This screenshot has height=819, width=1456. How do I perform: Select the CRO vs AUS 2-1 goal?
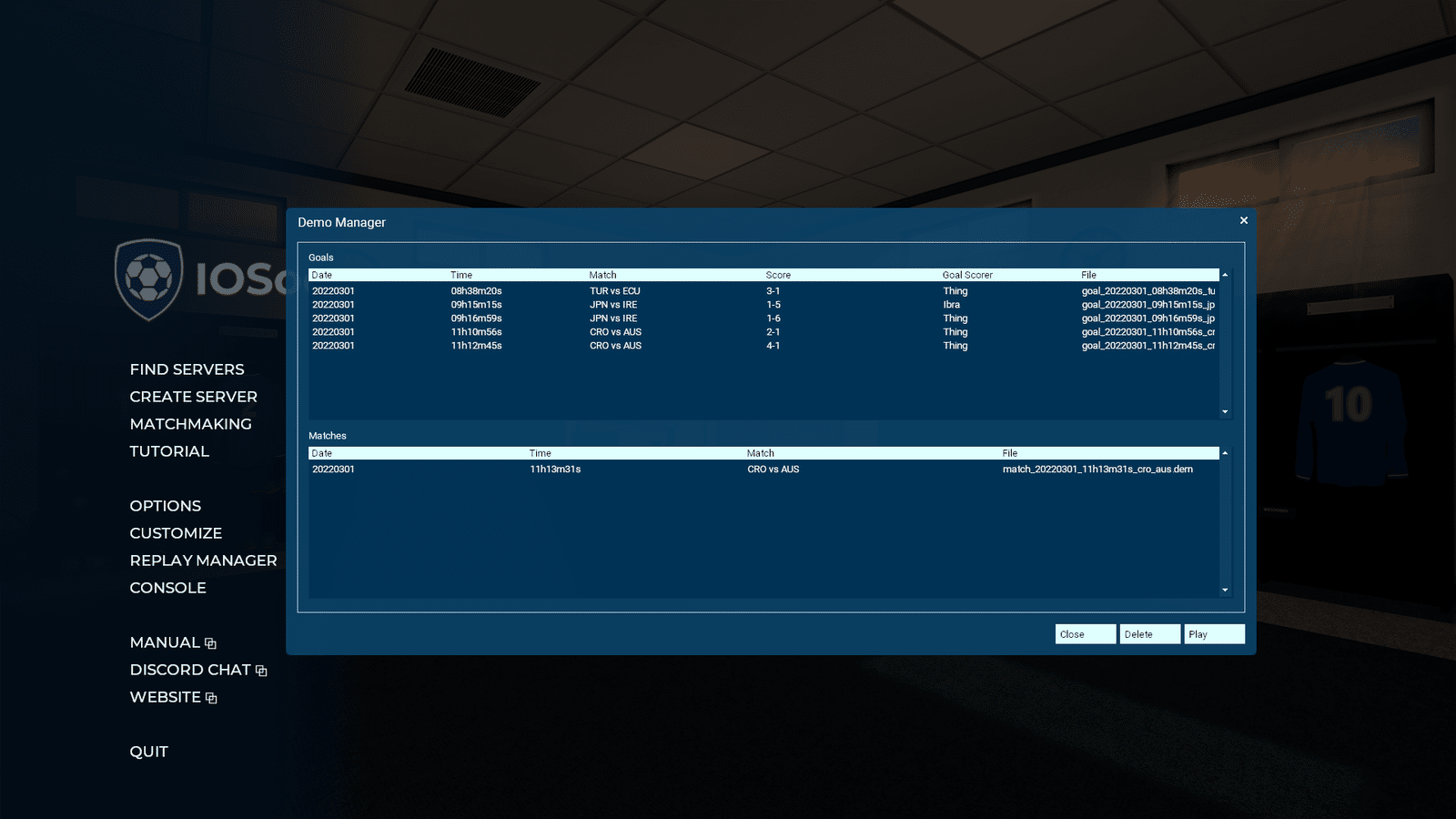pyautogui.click(x=763, y=332)
